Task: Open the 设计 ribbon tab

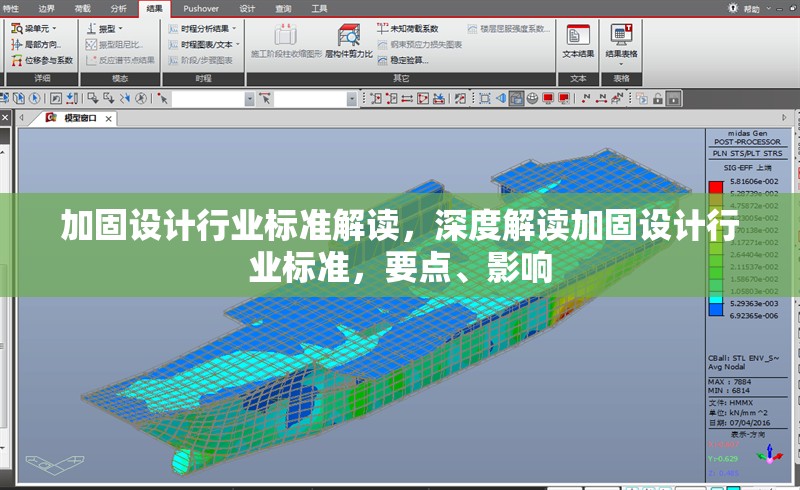Action: pos(247,8)
